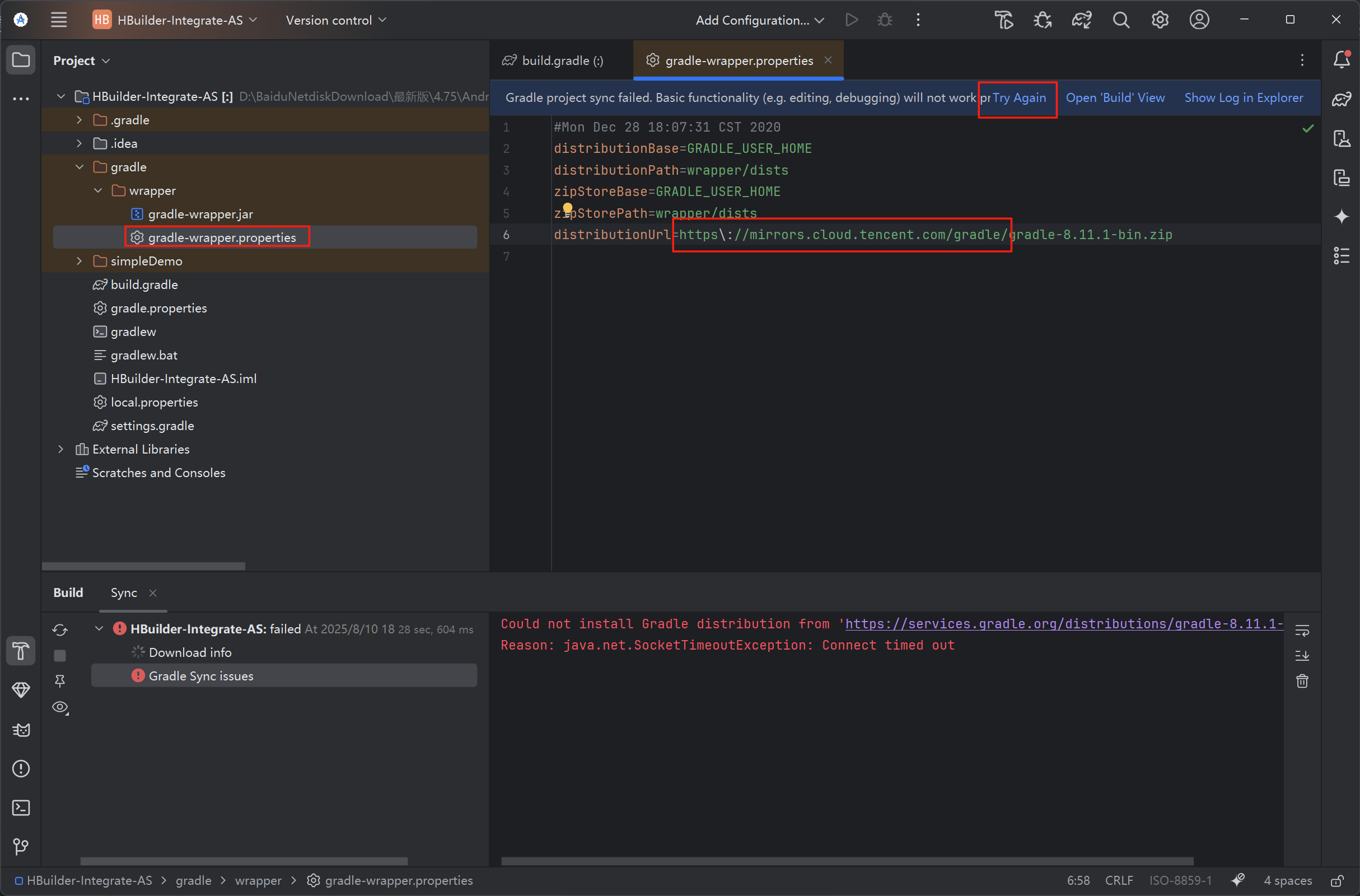Toggle soft-wrap in sync output console
The width and height of the screenshot is (1360, 896).
[1303, 629]
